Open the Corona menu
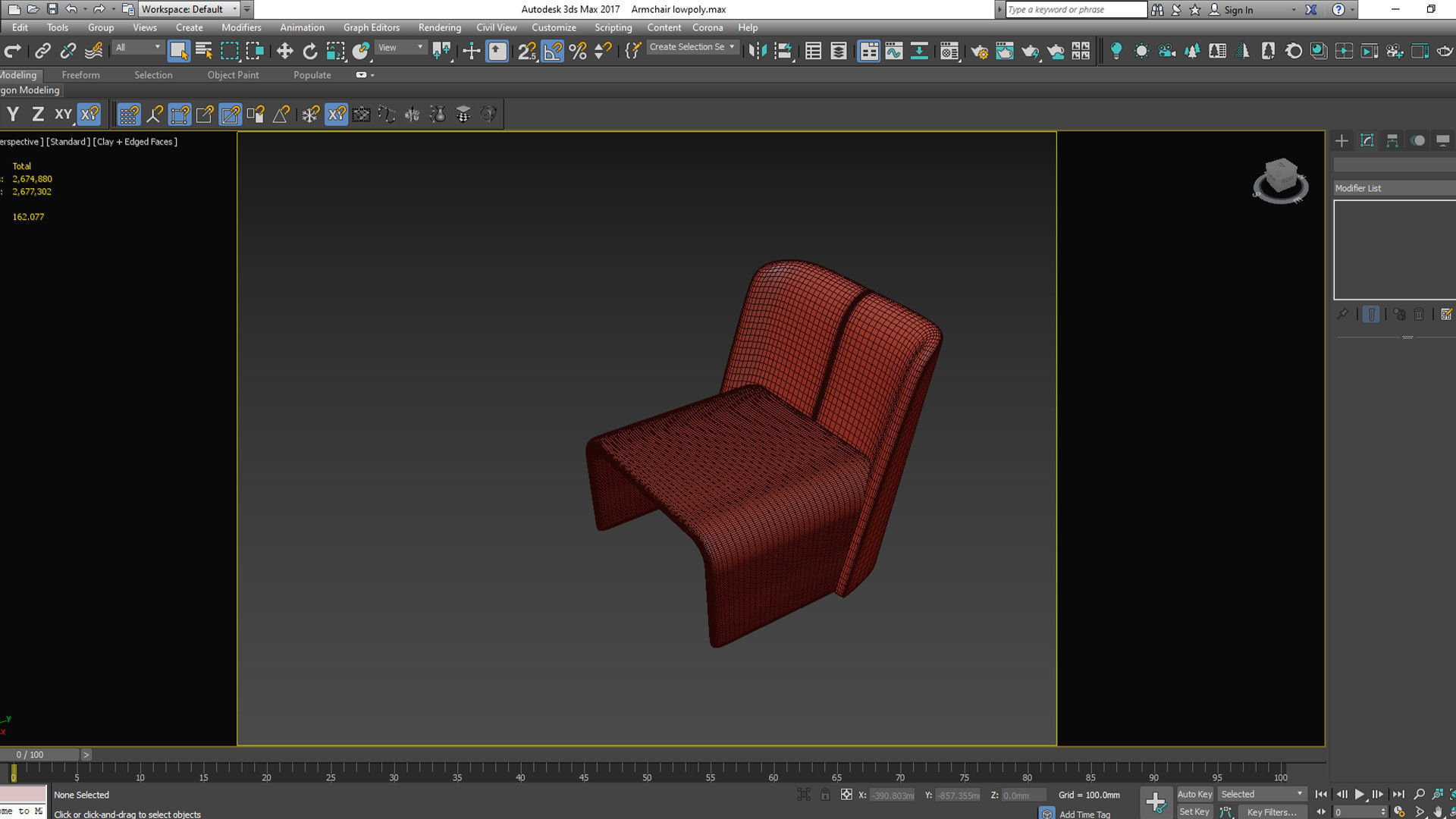This screenshot has width=1456, height=819. click(x=707, y=27)
